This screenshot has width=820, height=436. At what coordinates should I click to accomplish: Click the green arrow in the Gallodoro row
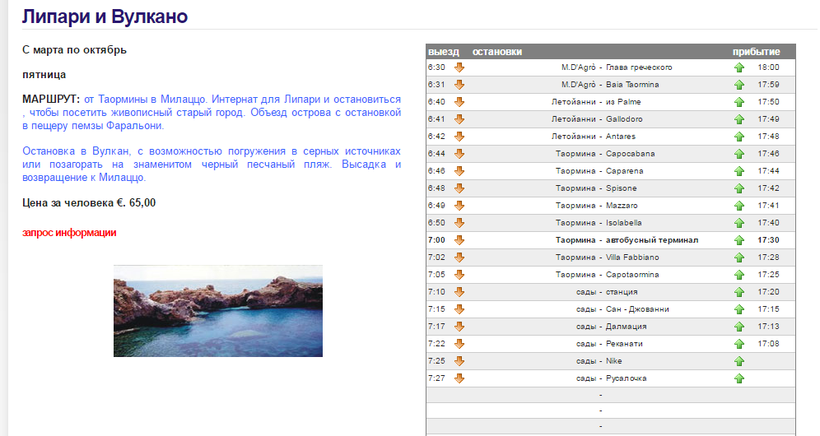(x=739, y=119)
